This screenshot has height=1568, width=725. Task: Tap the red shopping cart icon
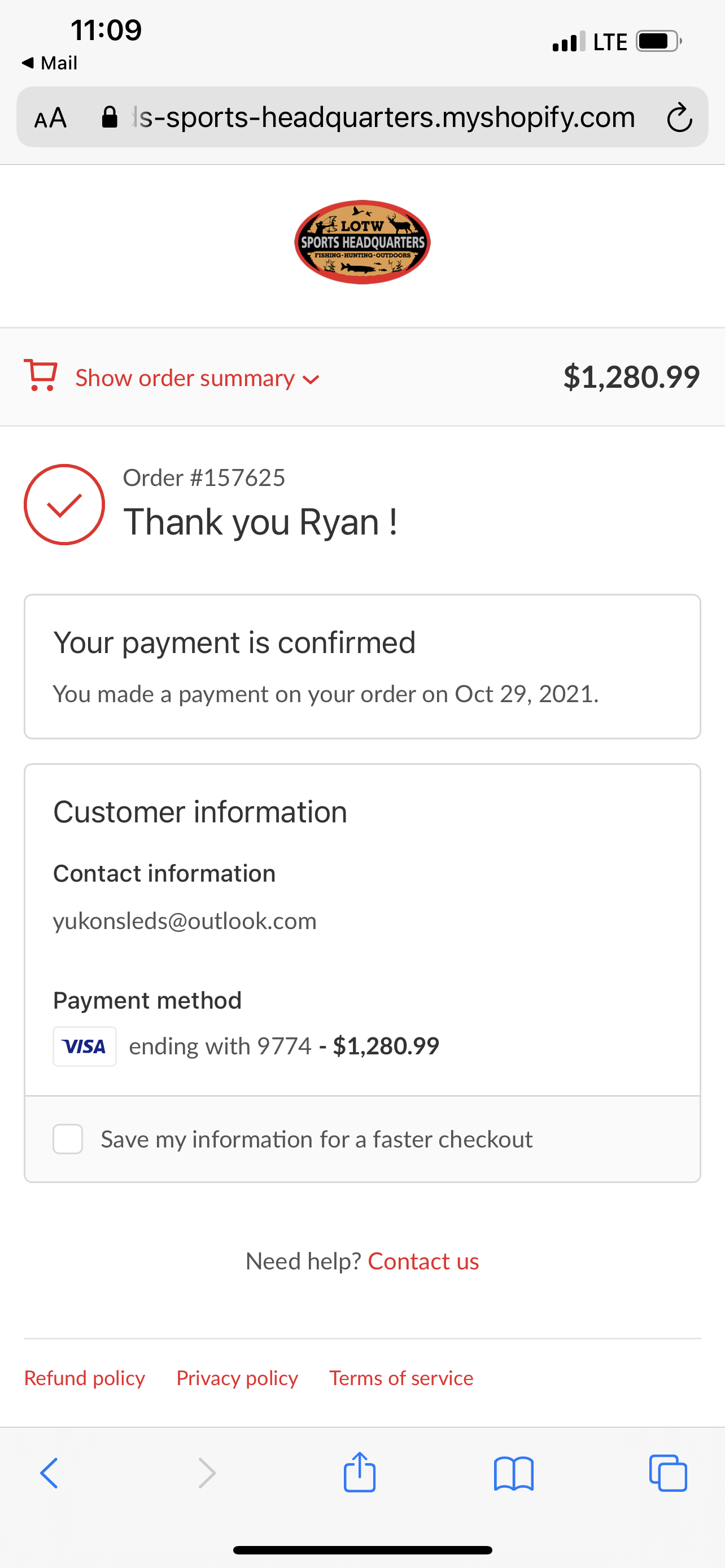(41, 375)
